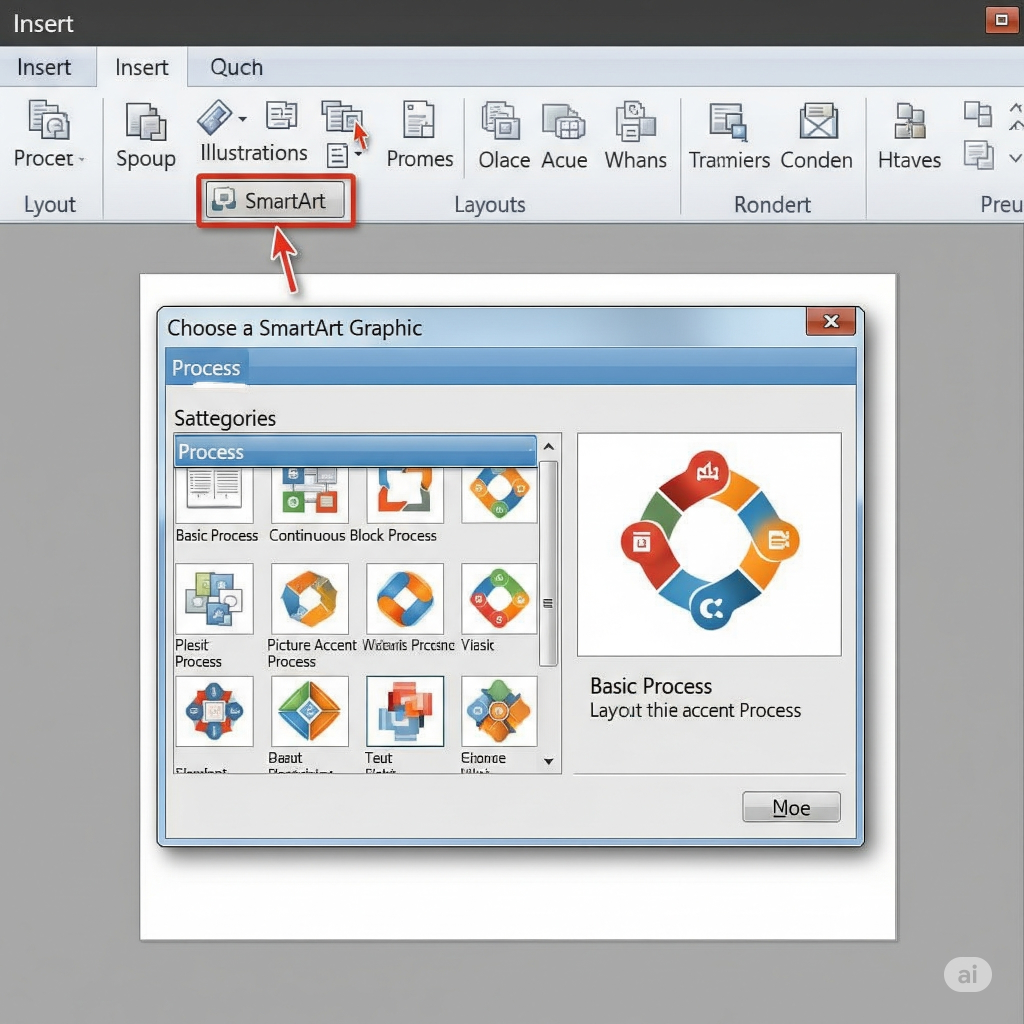Viewport: 1024px width, 1024px height.
Task: Close the Choose a SmartArt Graphic dialog
Action: 830,321
